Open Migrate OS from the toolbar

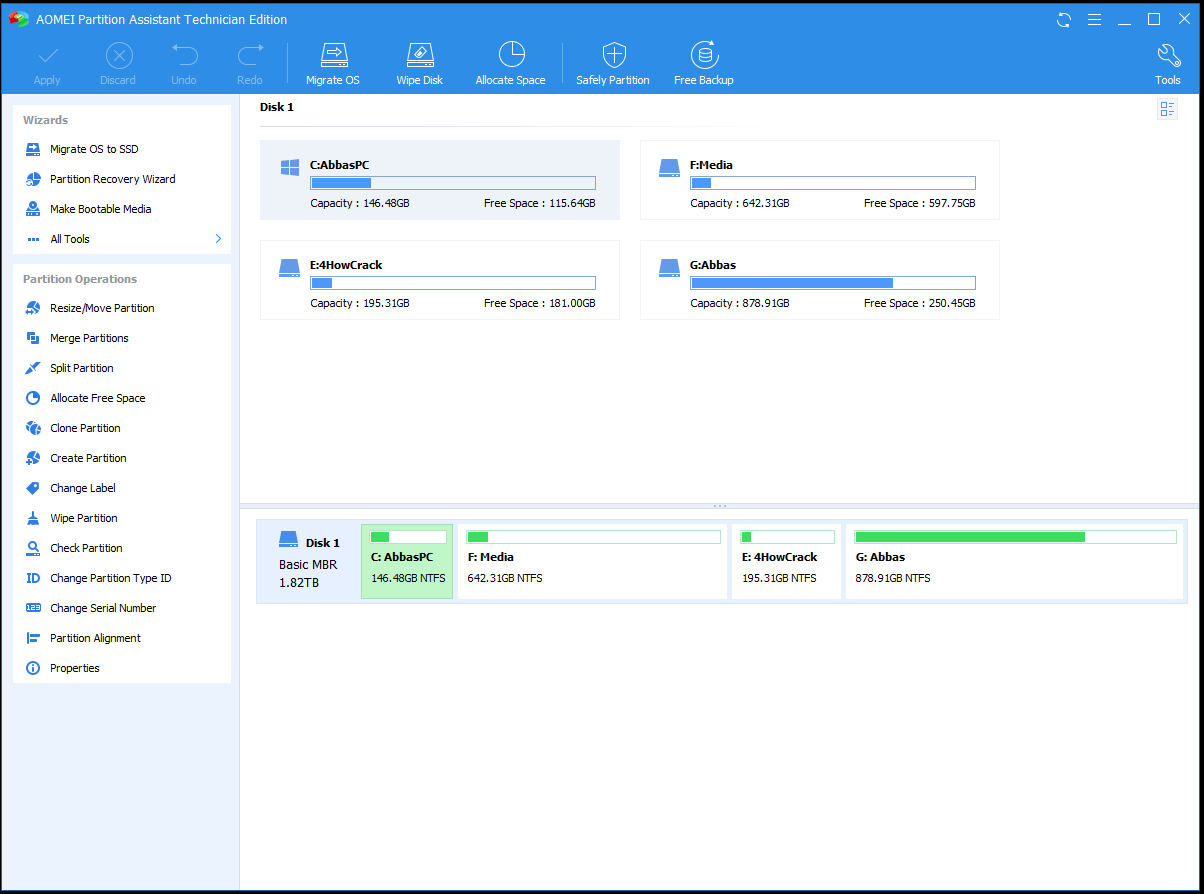pyautogui.click(x=333, y=64)
